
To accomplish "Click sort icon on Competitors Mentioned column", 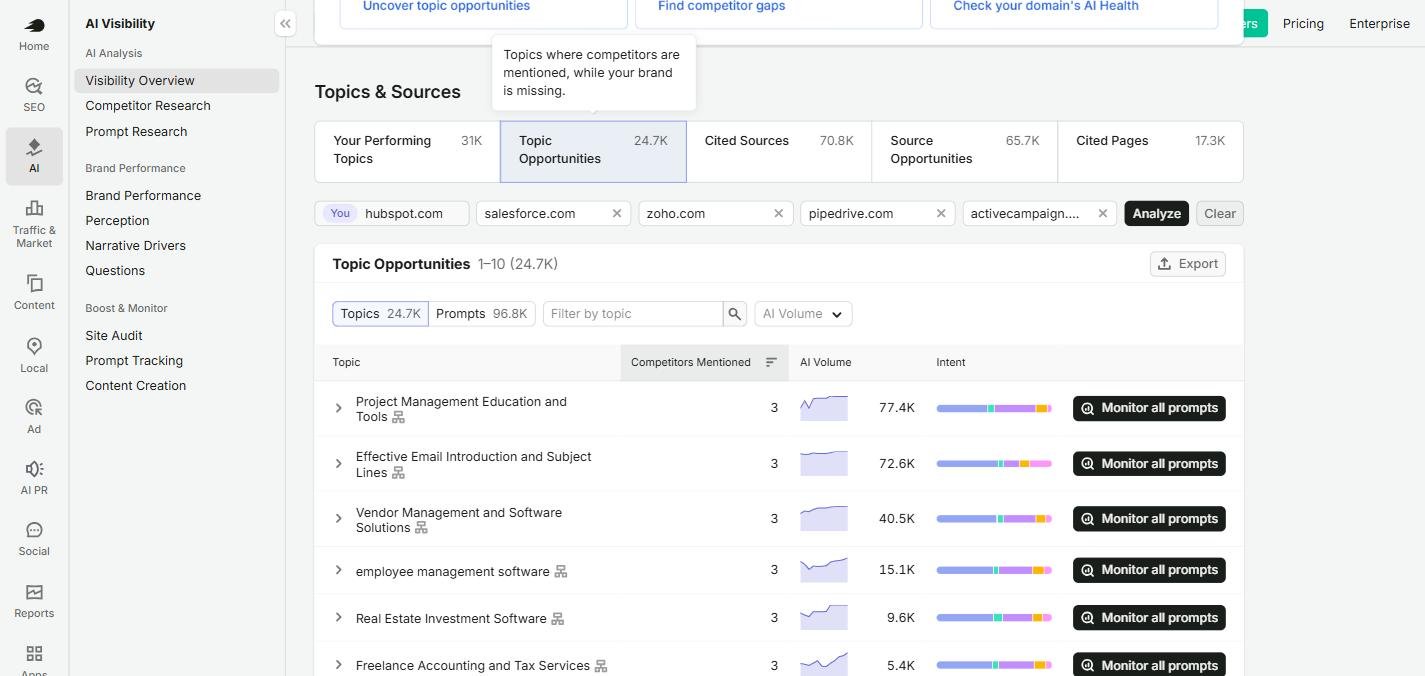I will pyautogui.click(x=771, y=362).
